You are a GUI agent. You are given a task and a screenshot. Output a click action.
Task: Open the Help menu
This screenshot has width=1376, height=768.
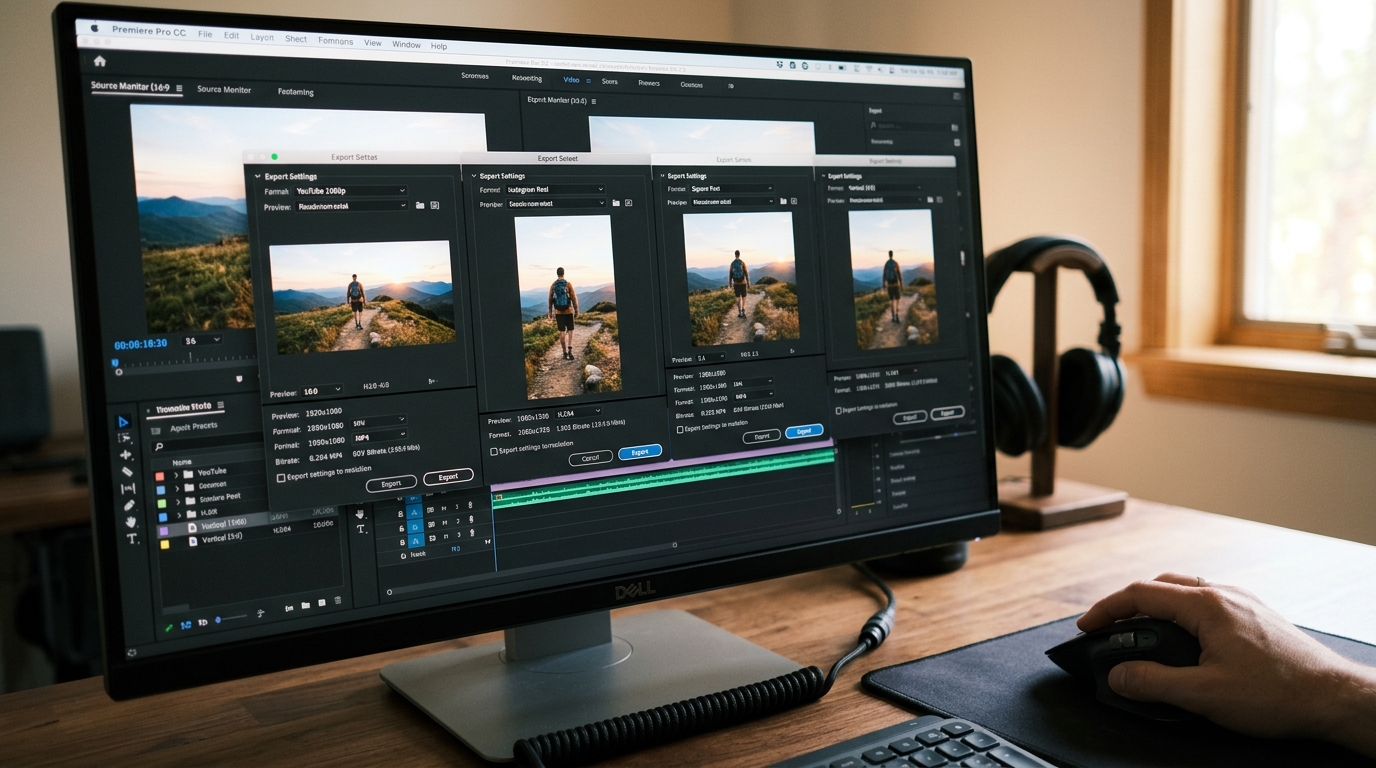pos(439,46)
